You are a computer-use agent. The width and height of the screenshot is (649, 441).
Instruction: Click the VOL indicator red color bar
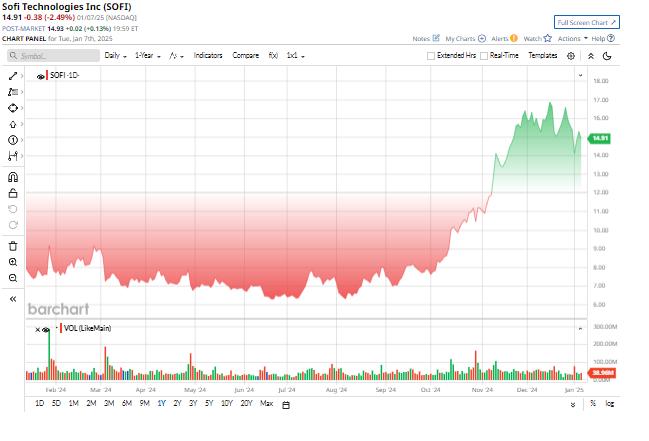click(61, 328)
